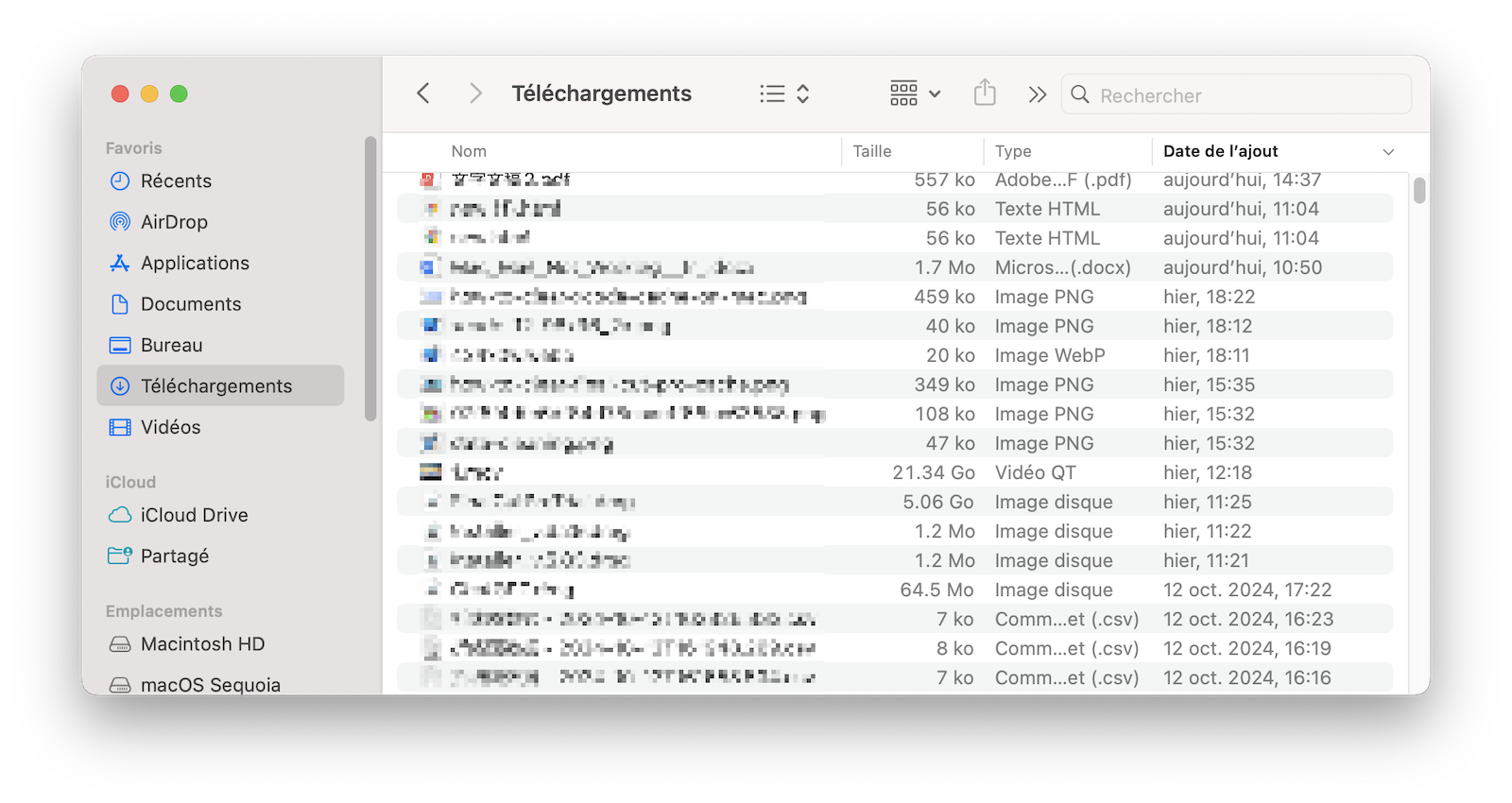The height and width of the screenshot is (803, 1512).
Task: Click the iCloud Drive cloud icon
Action: tap(120, 515)
